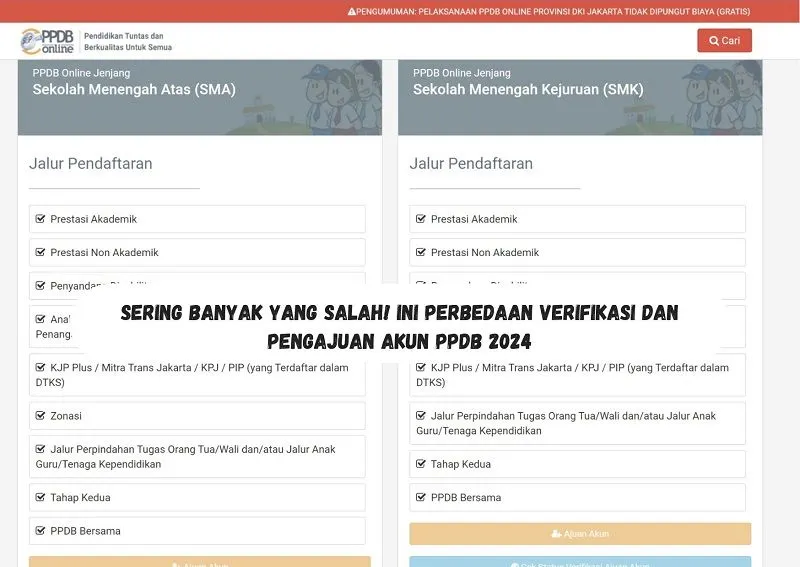The height and width of the screenshot is (567, 800).
Task: Select SMA Prestasi Non Akademik check icon
Action: click(40, 252)
